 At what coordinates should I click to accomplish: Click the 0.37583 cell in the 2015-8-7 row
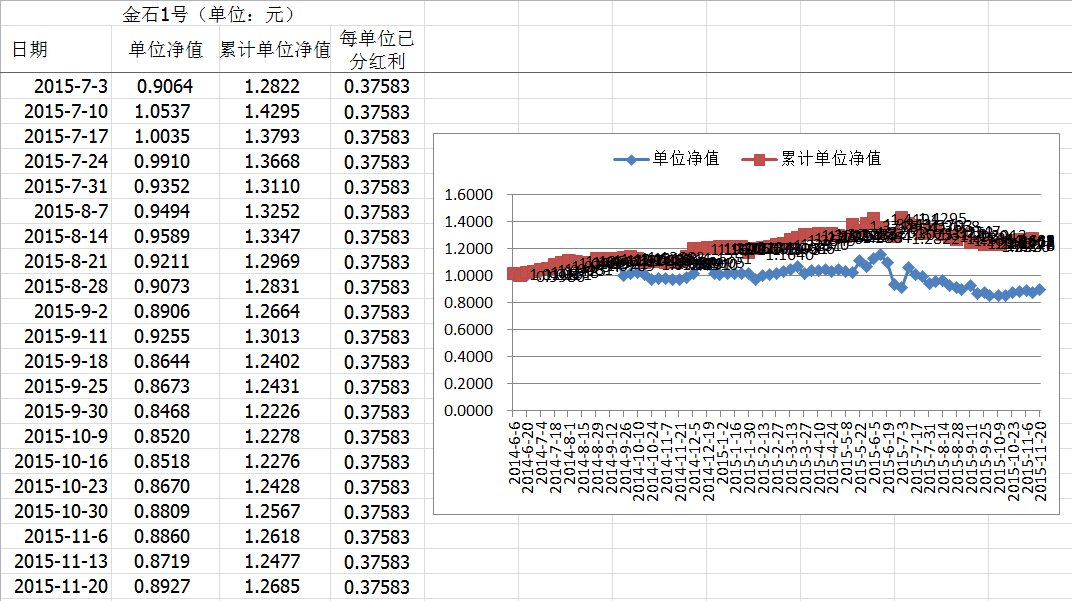click(376, 212)
